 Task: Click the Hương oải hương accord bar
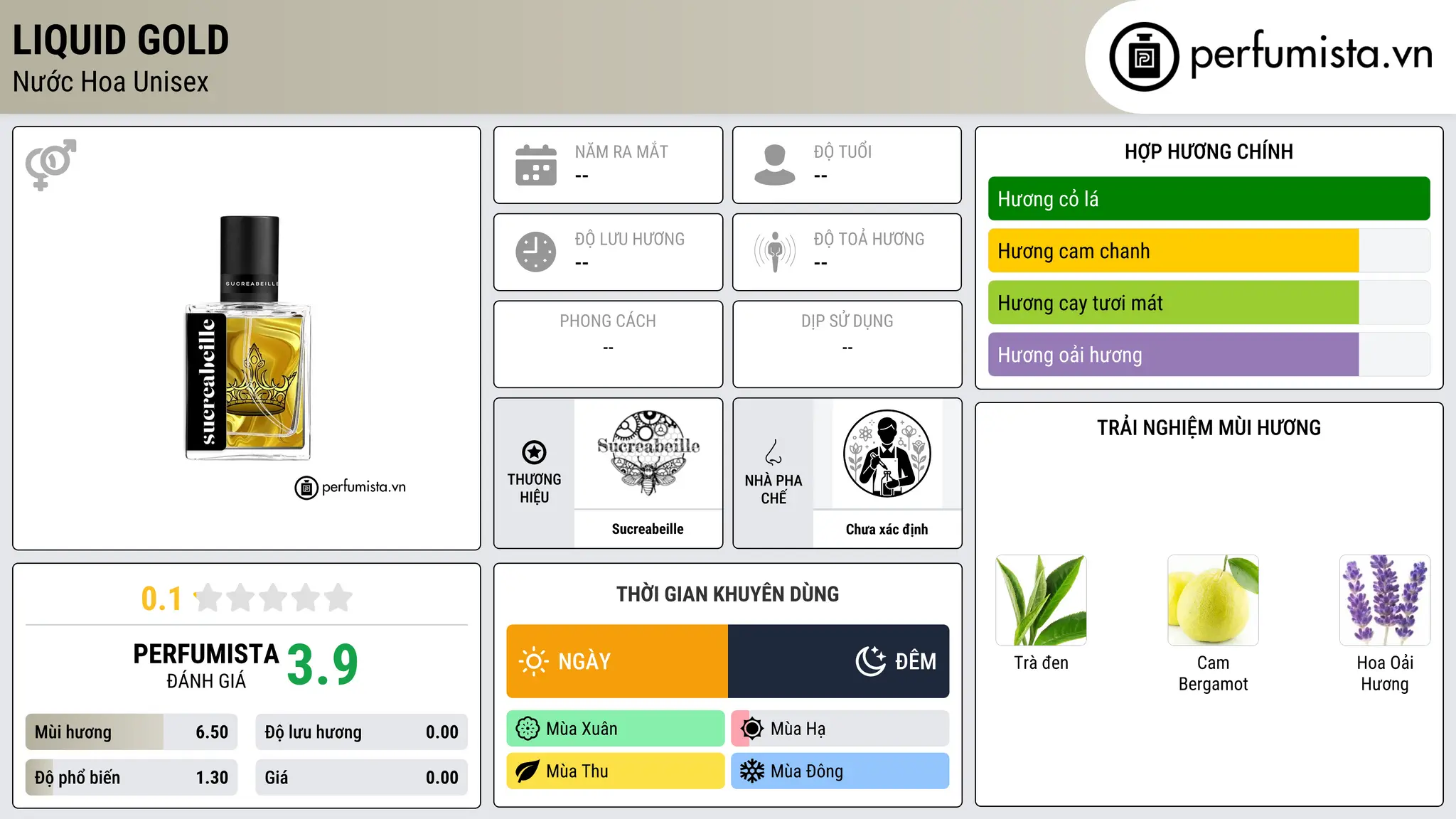1209,355
